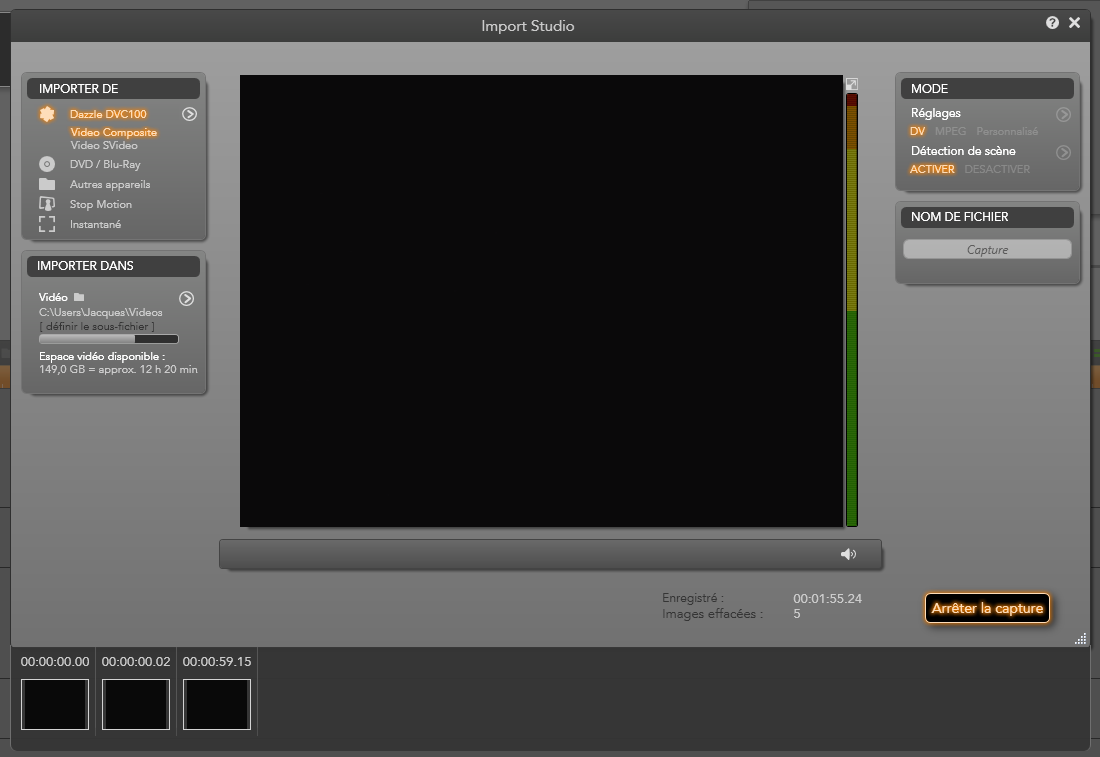
Task: Toggle the full-screen preview icon
Action: point(852,84)
